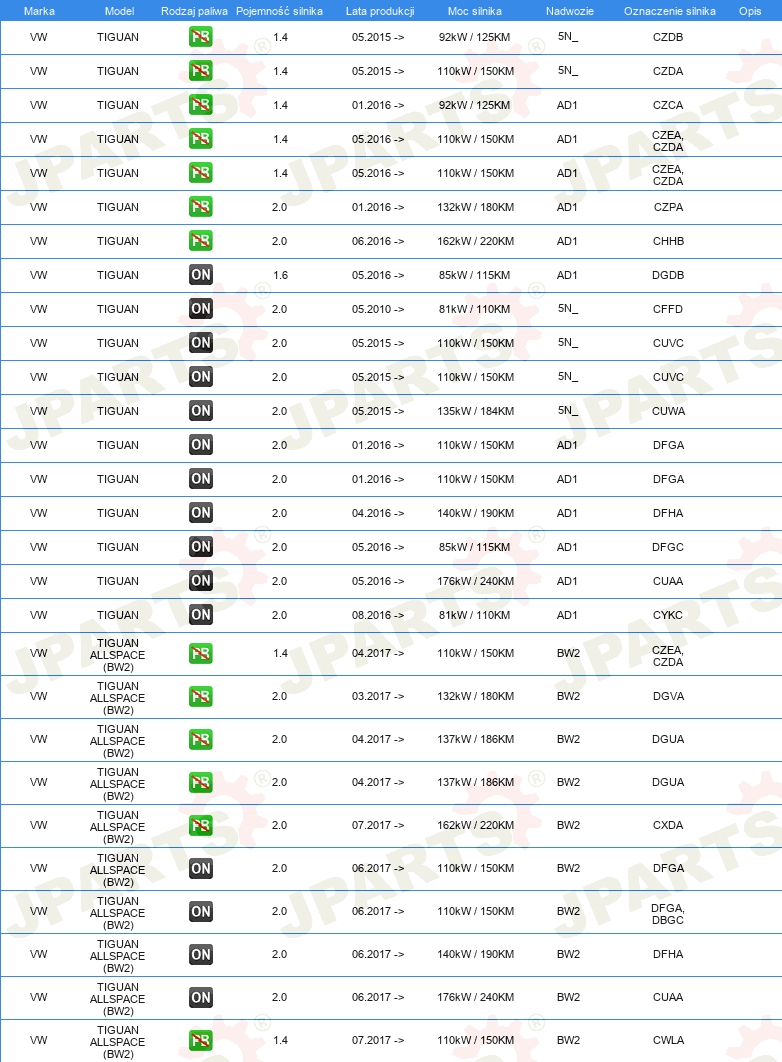Click the CWLA engine code cell
Screen dimensions: 782x1062
click(x=668, y=1040)
